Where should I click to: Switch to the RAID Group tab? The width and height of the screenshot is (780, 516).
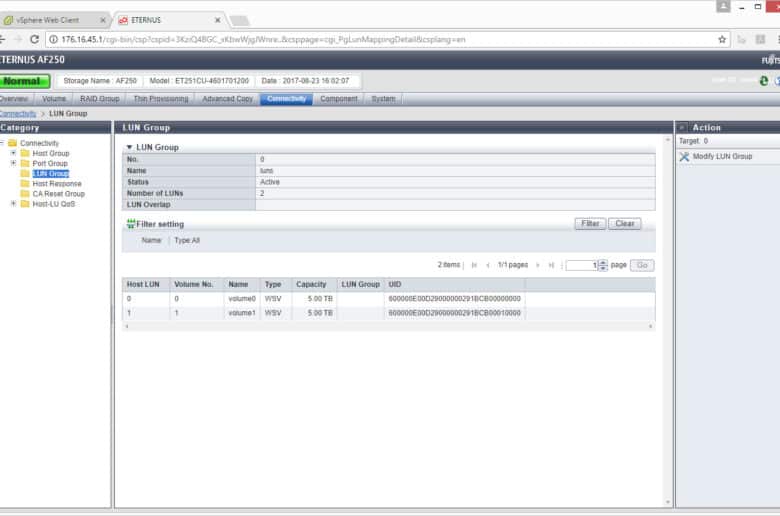click(99, 99)
